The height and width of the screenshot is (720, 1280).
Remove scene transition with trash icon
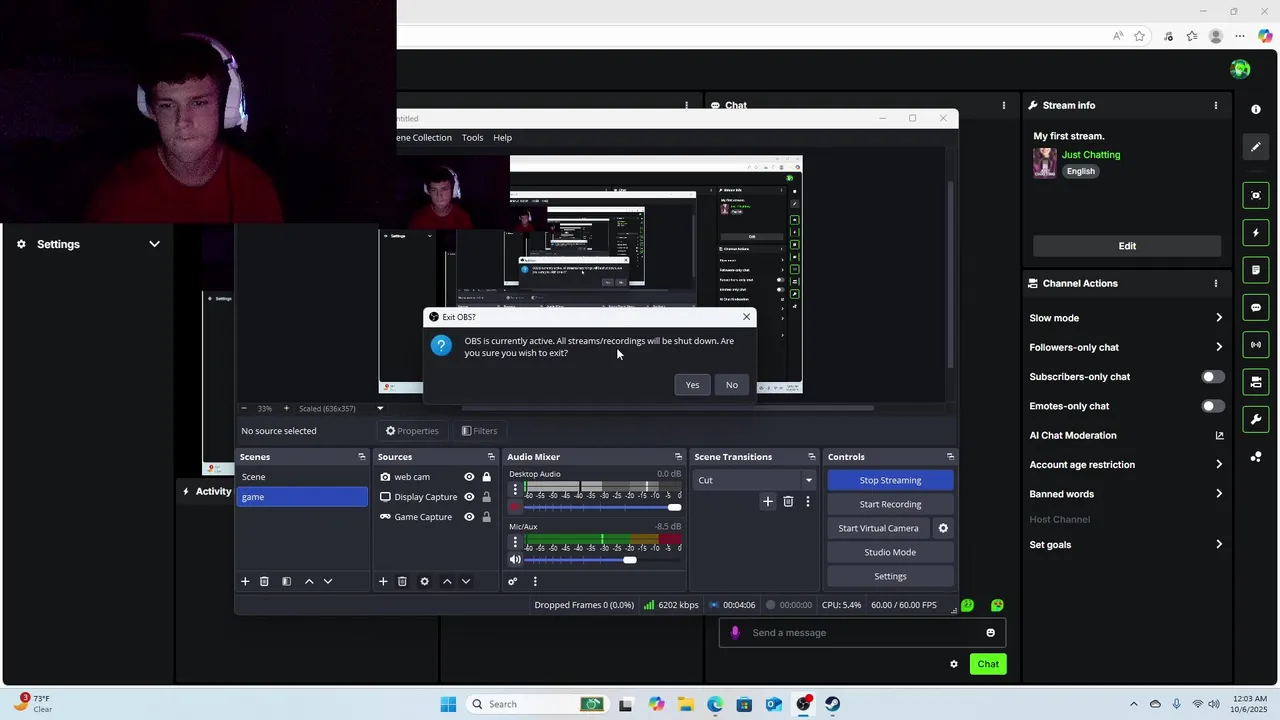tap(788, 501)
